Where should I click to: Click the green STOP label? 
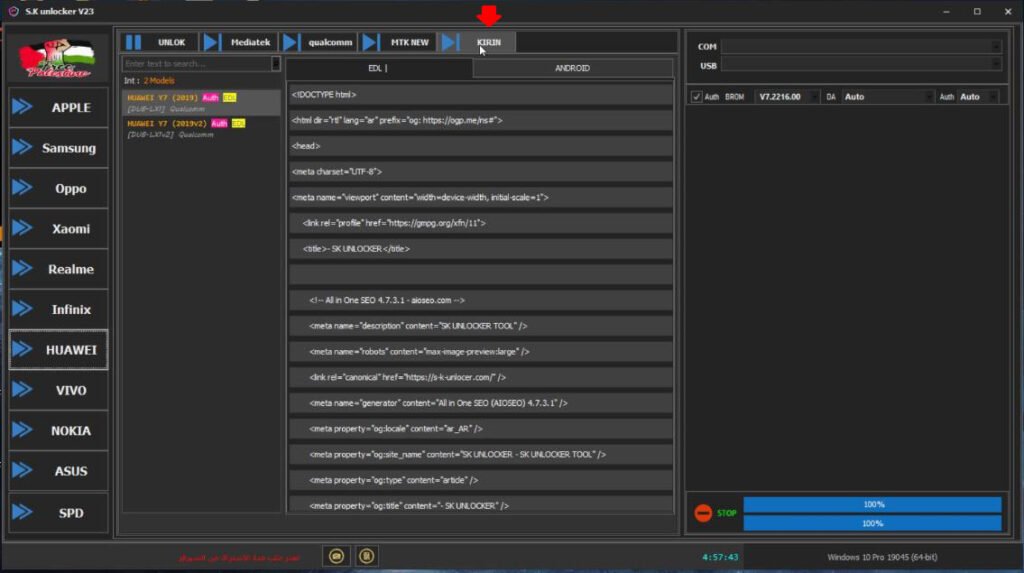[726, 513]
